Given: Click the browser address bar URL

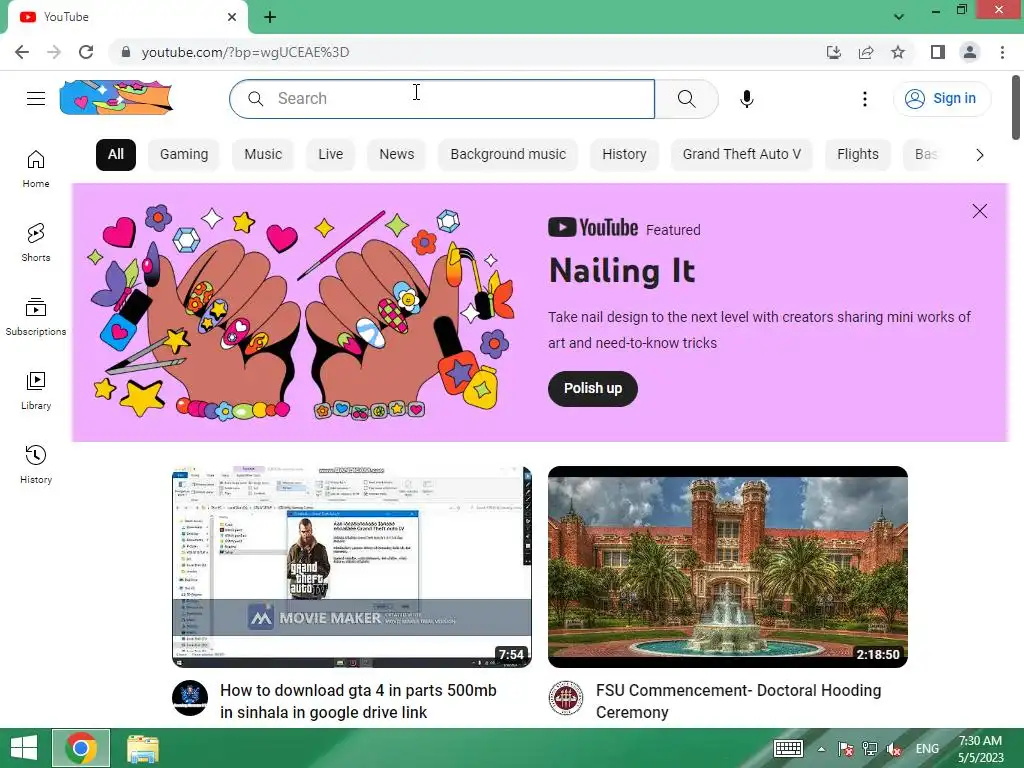Looking at the screenshot, I should pos(245,52).
